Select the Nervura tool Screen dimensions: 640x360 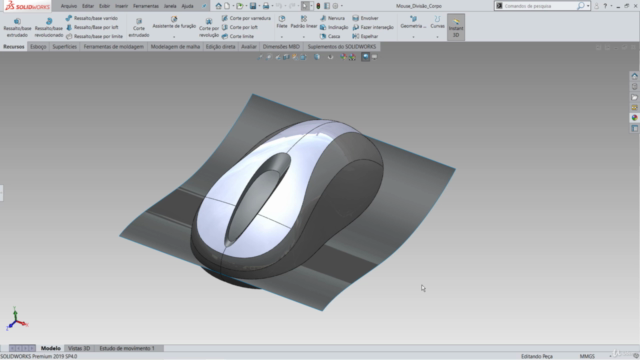(x=332, y=18)
